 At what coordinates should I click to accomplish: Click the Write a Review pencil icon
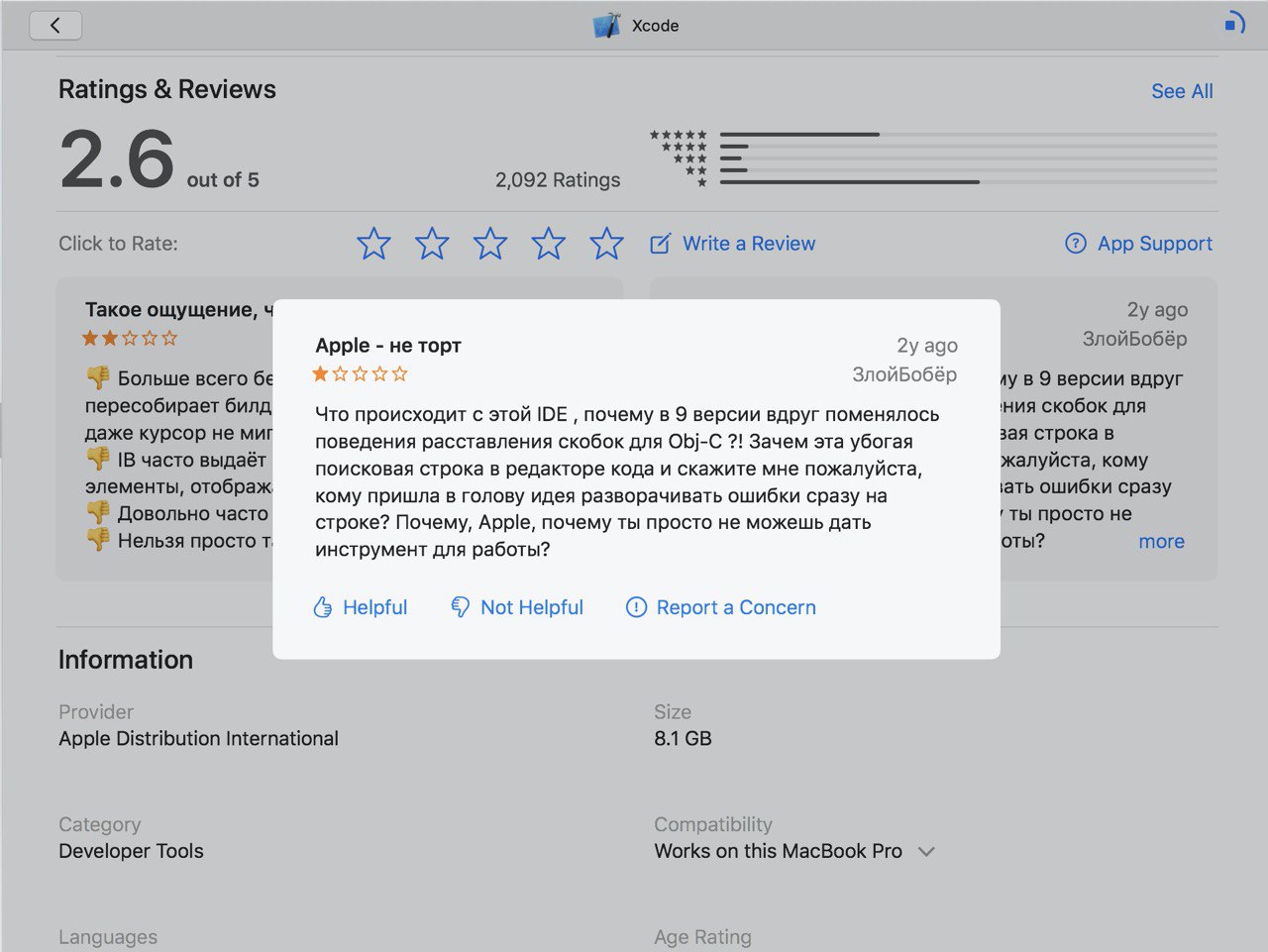pyautogui.click(x=660, y=244)
